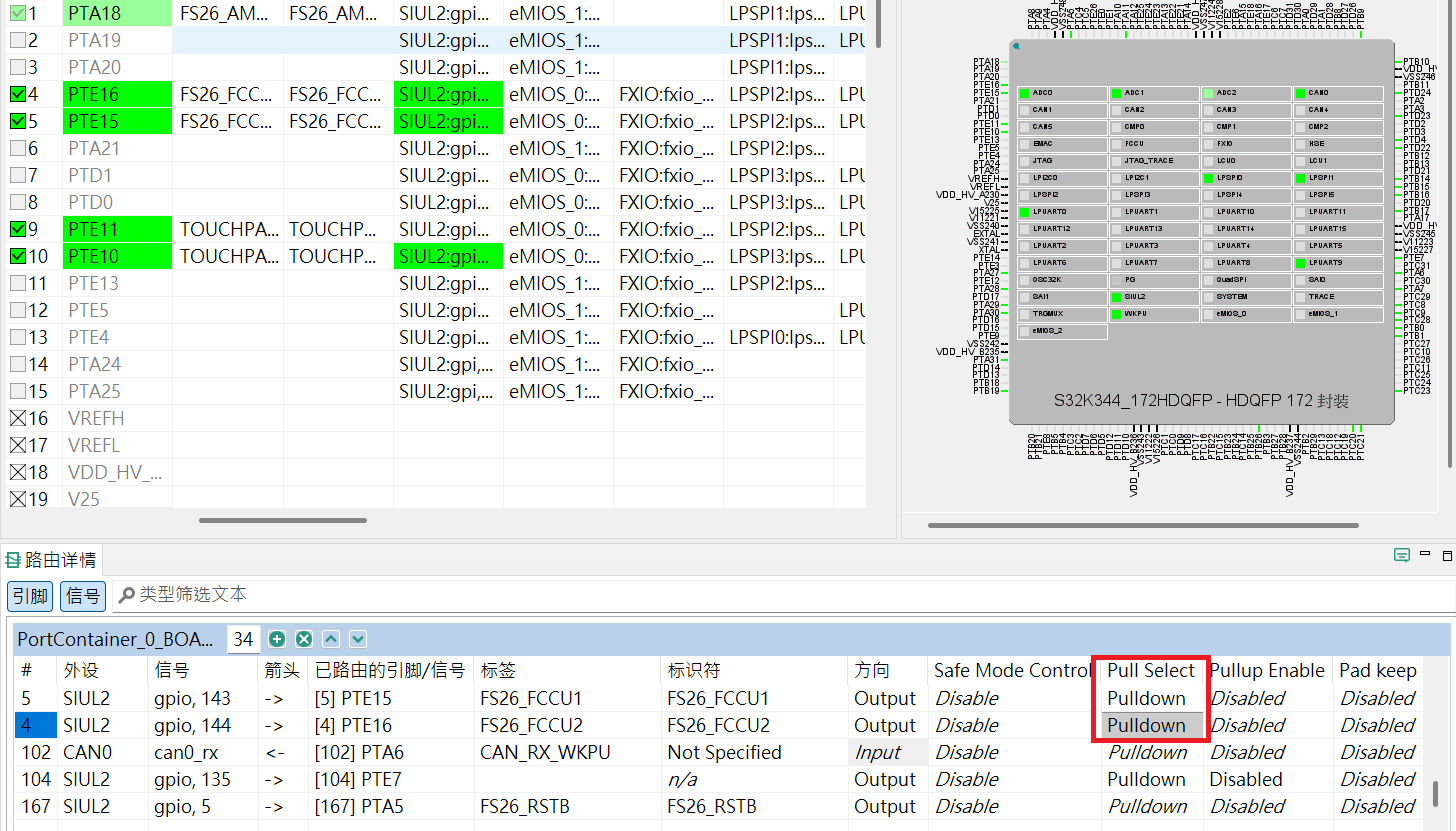Uncheck the pin 10 PTE10 checkbox
Image resolution: width=1456 pixels, height=831 pixels.
click(17, 257)
